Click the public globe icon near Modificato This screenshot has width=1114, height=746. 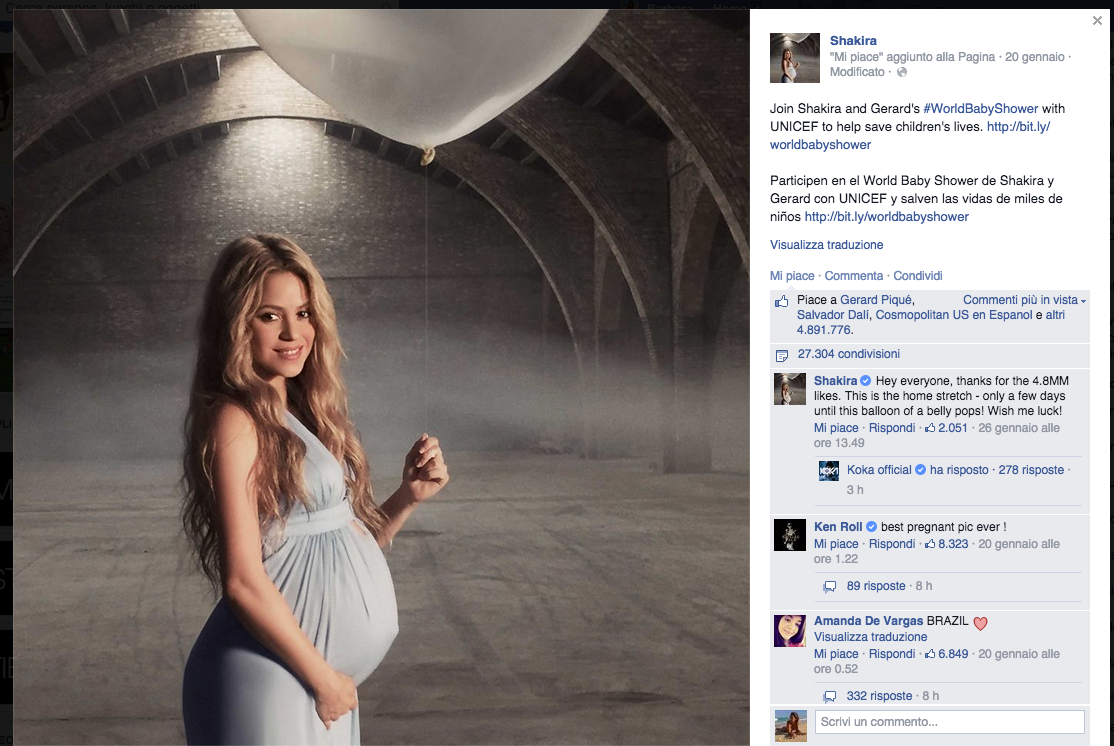[x=902, y=73]
